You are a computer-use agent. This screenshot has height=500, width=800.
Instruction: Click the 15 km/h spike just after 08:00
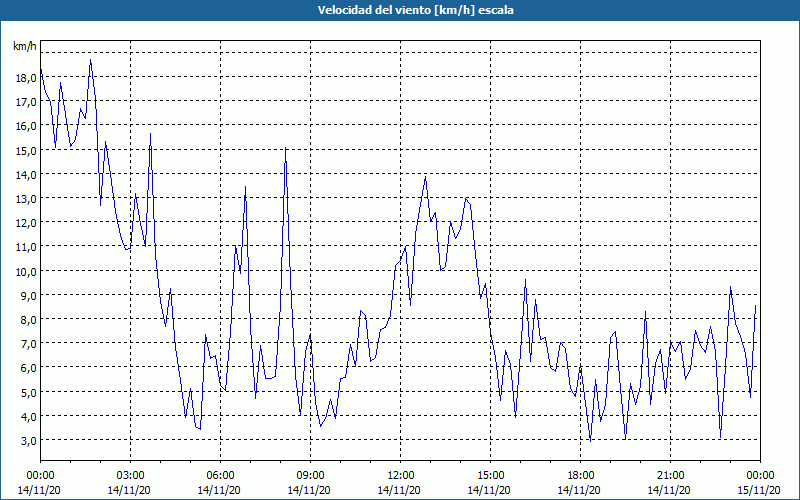(286, 148)
